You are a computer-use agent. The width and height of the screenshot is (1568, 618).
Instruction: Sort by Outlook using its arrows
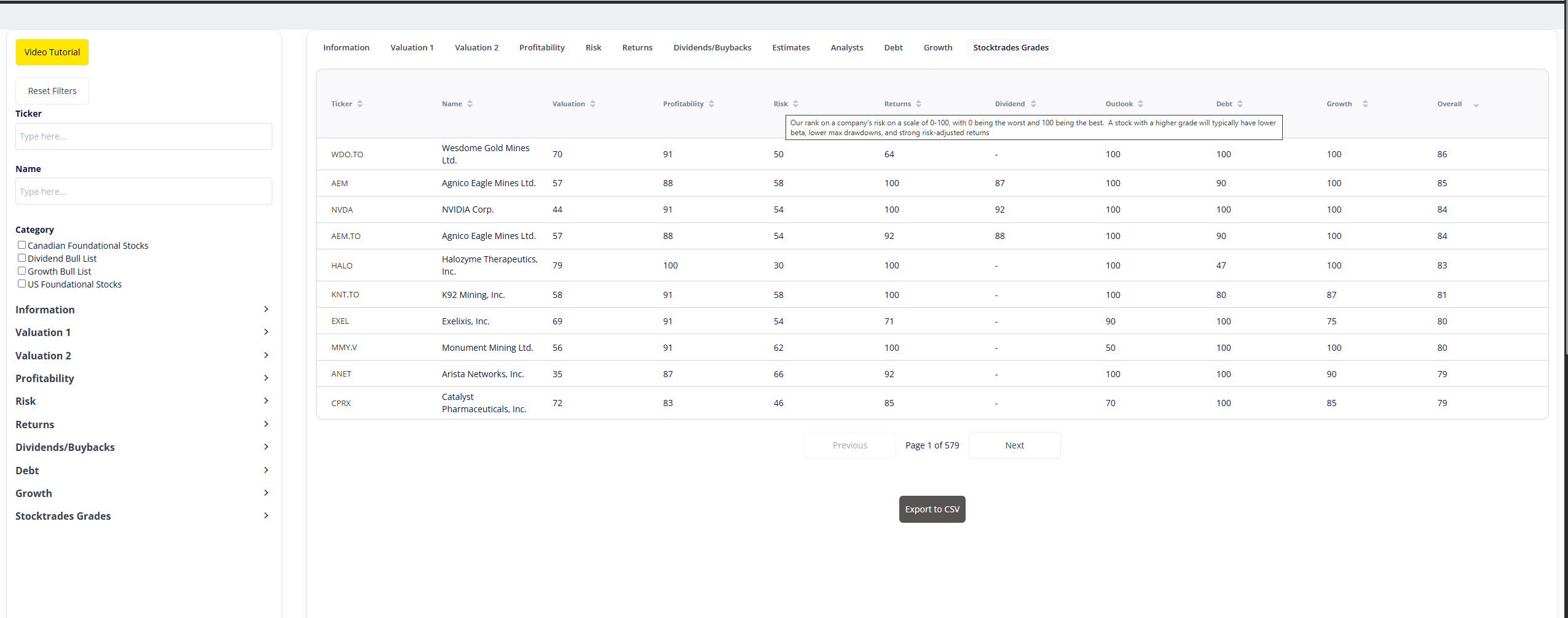tap(1140, 104)
